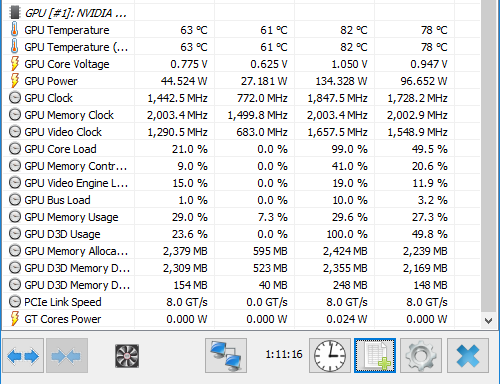500x384 pixels.
Task: Click the gauge icon beside GPU D3D Usage
Action: point(15,234)
